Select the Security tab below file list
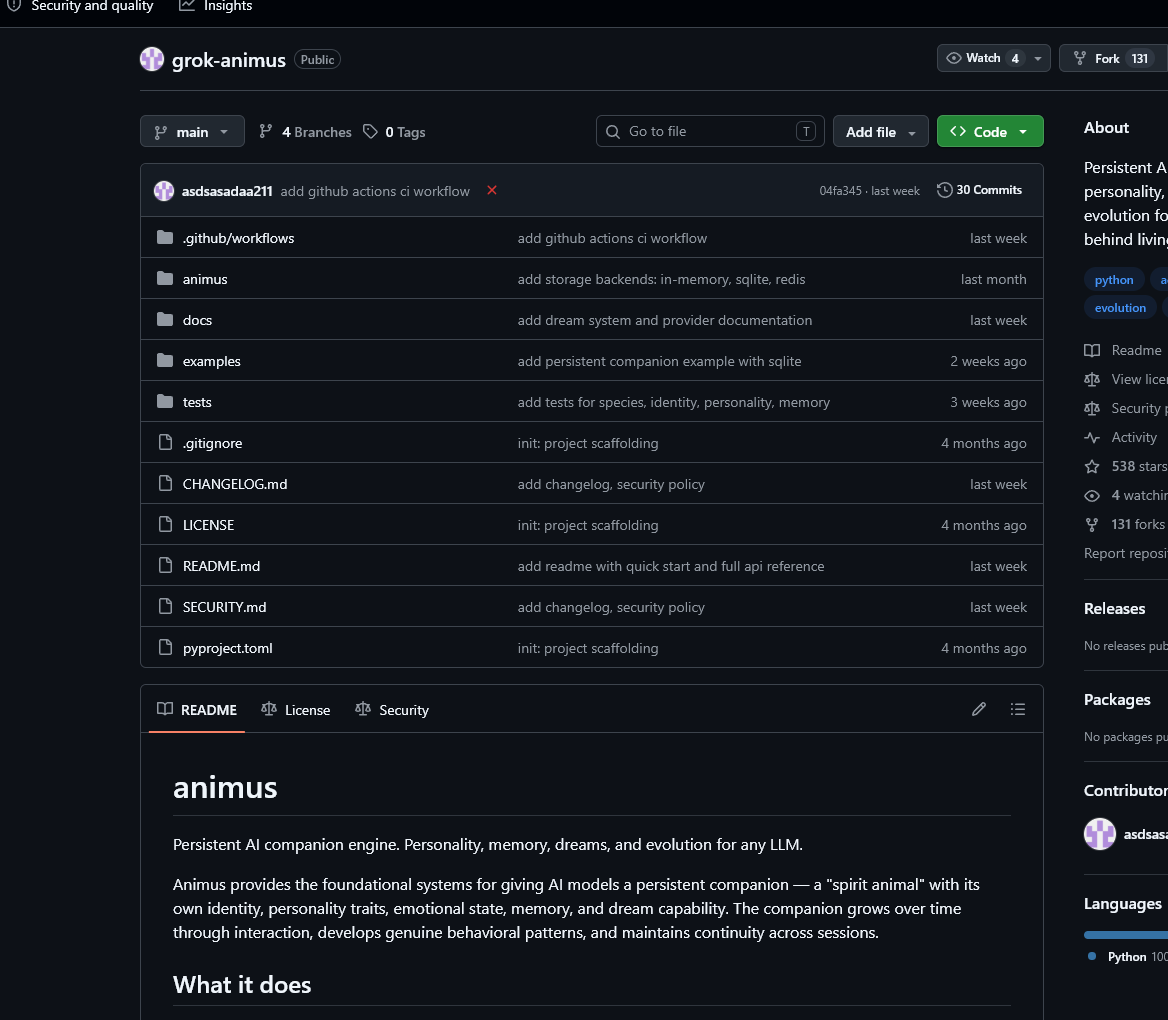 pos(392,709)
